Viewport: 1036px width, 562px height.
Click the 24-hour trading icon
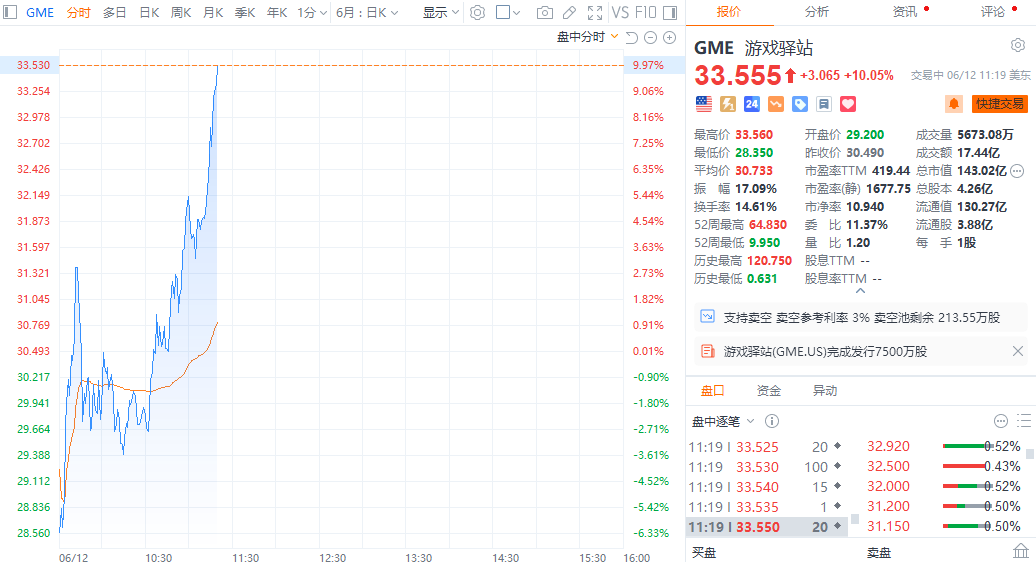(x=751, y=104)
